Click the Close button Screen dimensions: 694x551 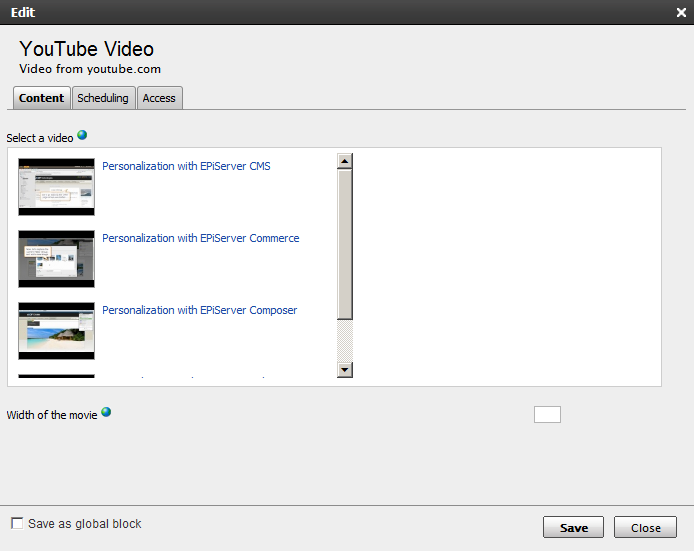pyautogui.click(x=645, y=528)
